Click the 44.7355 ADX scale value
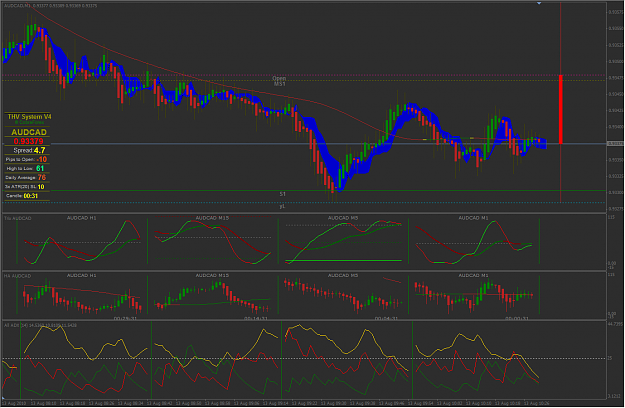625x408 pixels. [x=615, y=324]
